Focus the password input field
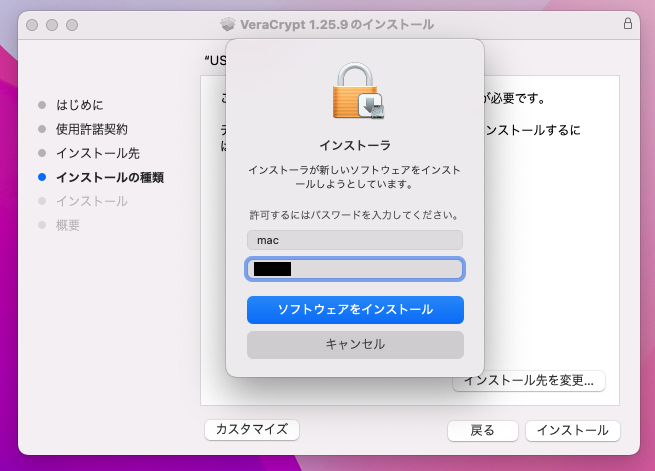This screenshot has width=655, height=471. click(x=355, y=269)
